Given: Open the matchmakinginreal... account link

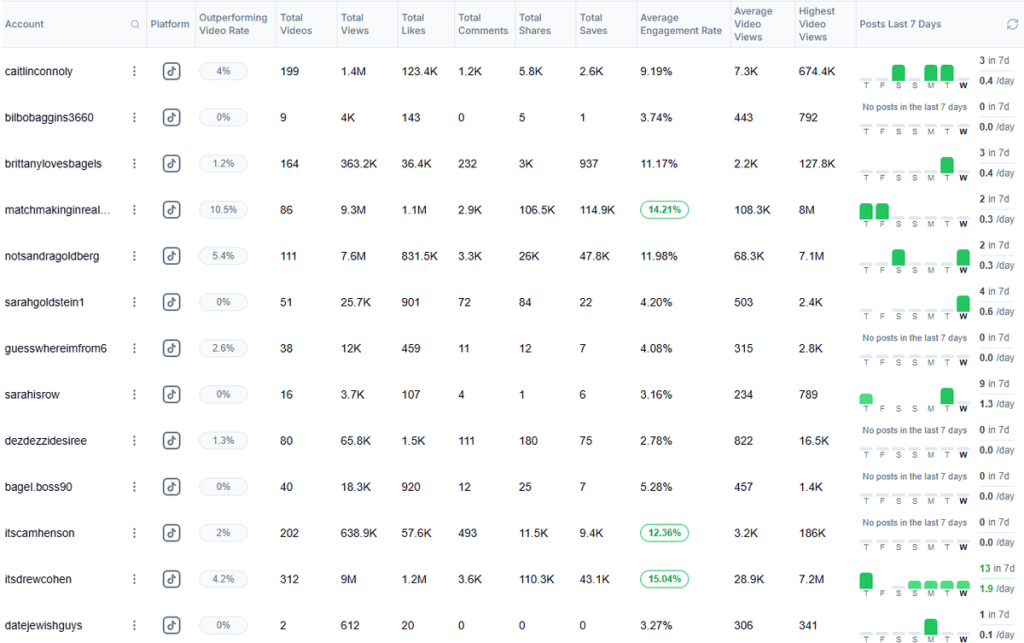Looking at the screenshot, I should click(58, 210).
